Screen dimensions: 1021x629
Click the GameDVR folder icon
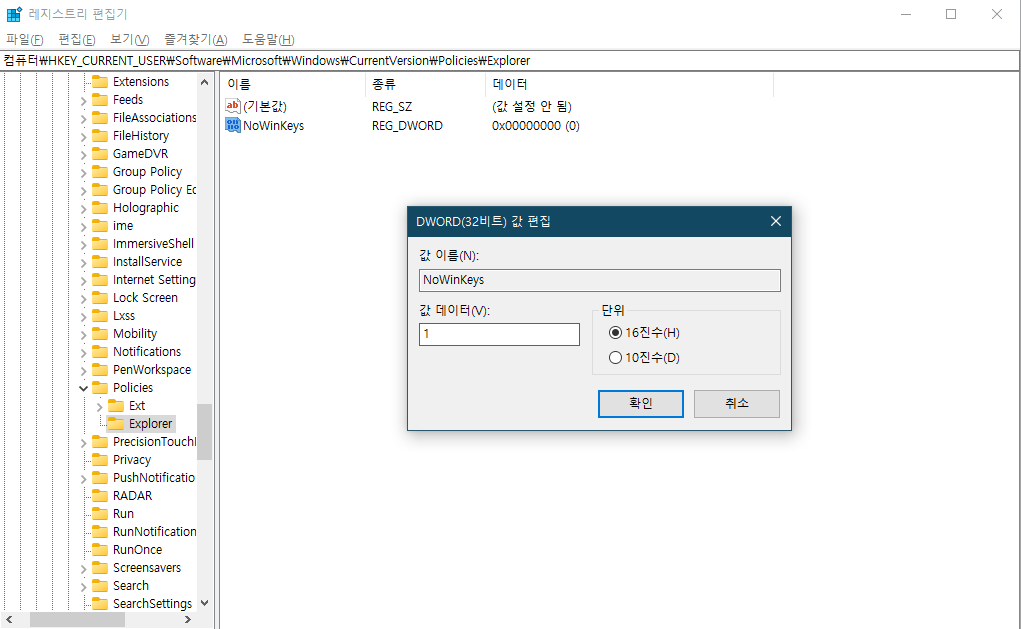pyautogui.click(x=100, y=154)
